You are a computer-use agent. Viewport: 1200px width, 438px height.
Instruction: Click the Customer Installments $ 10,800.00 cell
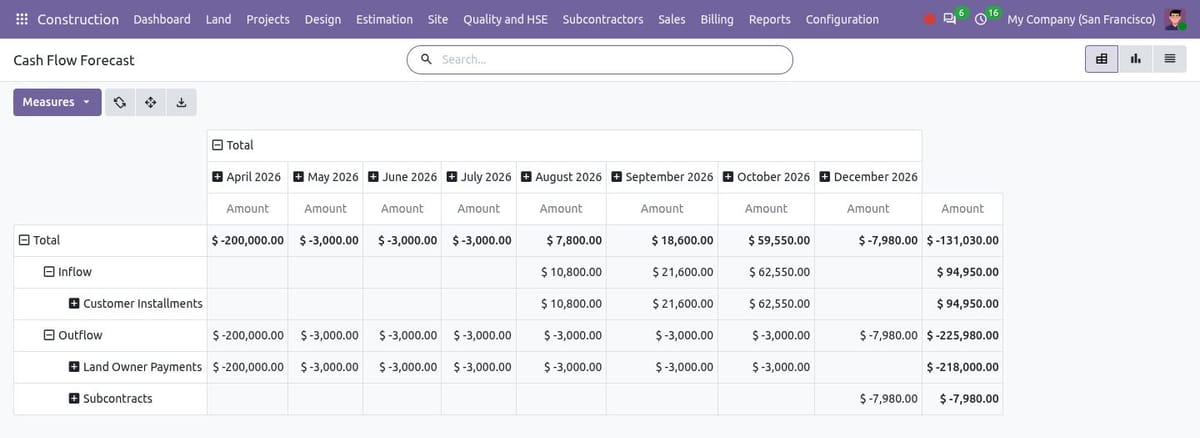click(x=561, y=303)
